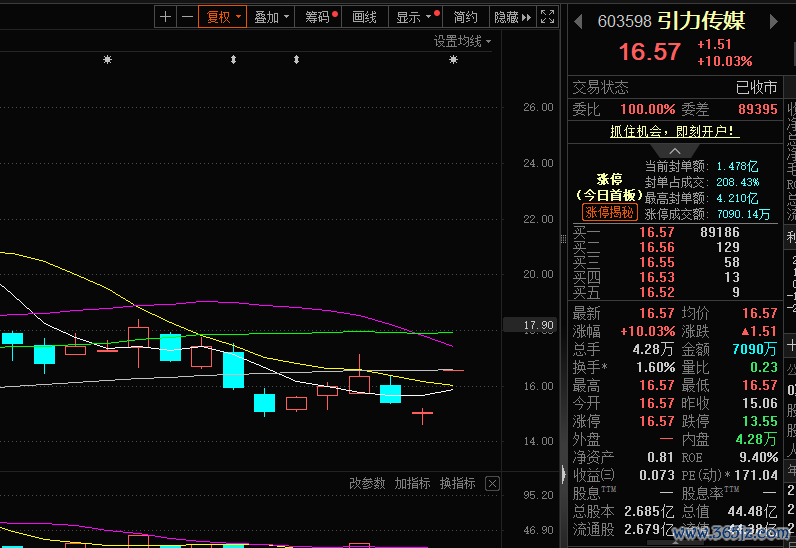796x548 pixels.
Task: Toggle the 筹码 chip distribution view
Action: coord(318,17)
